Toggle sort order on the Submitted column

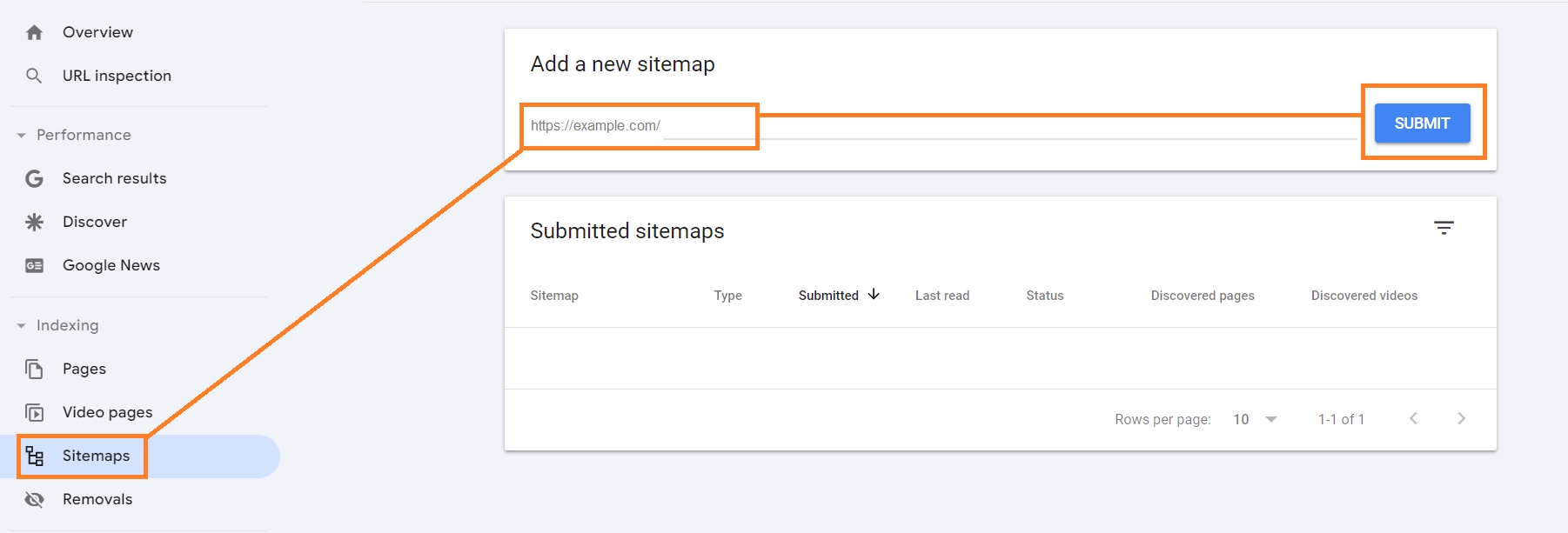[873, 295]
